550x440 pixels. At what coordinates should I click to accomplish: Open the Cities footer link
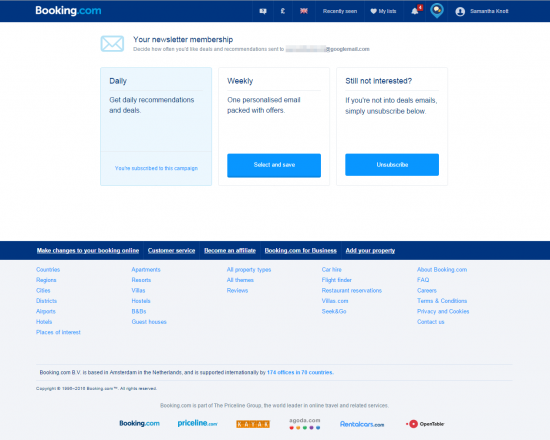tap(43, 291)
